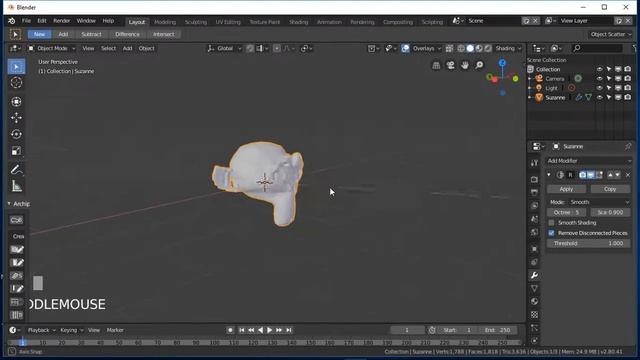Click the camera view icon in viewport

[451, 65]
